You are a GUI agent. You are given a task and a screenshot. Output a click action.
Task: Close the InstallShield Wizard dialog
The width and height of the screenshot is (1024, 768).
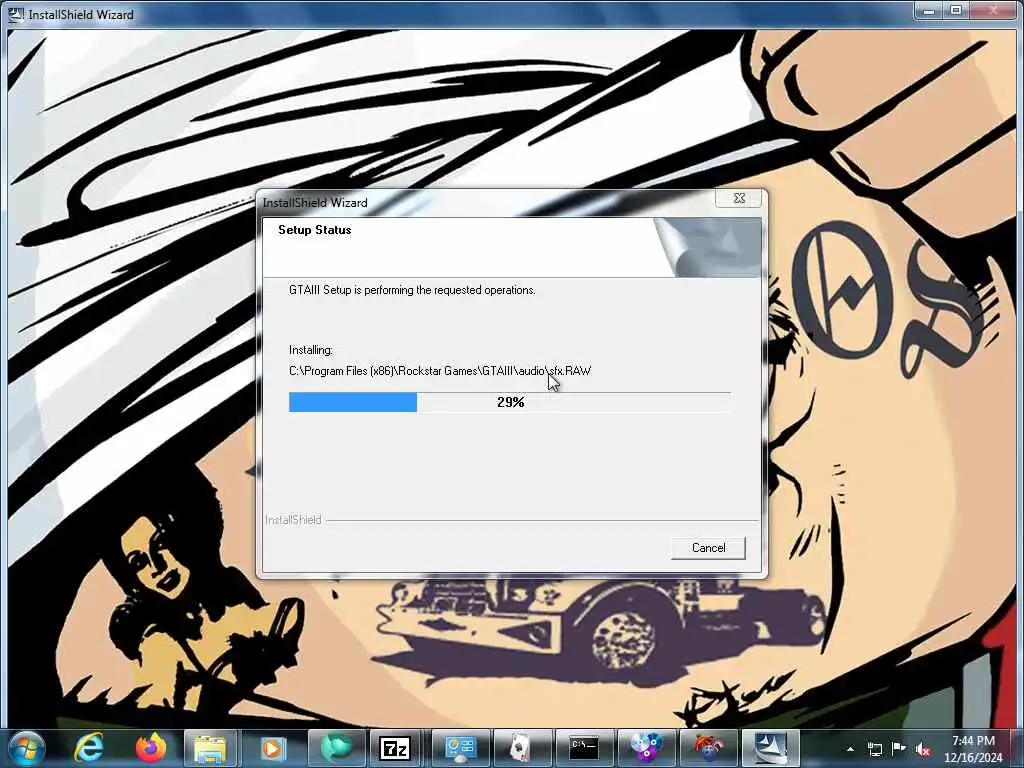(x=739, y=198)
